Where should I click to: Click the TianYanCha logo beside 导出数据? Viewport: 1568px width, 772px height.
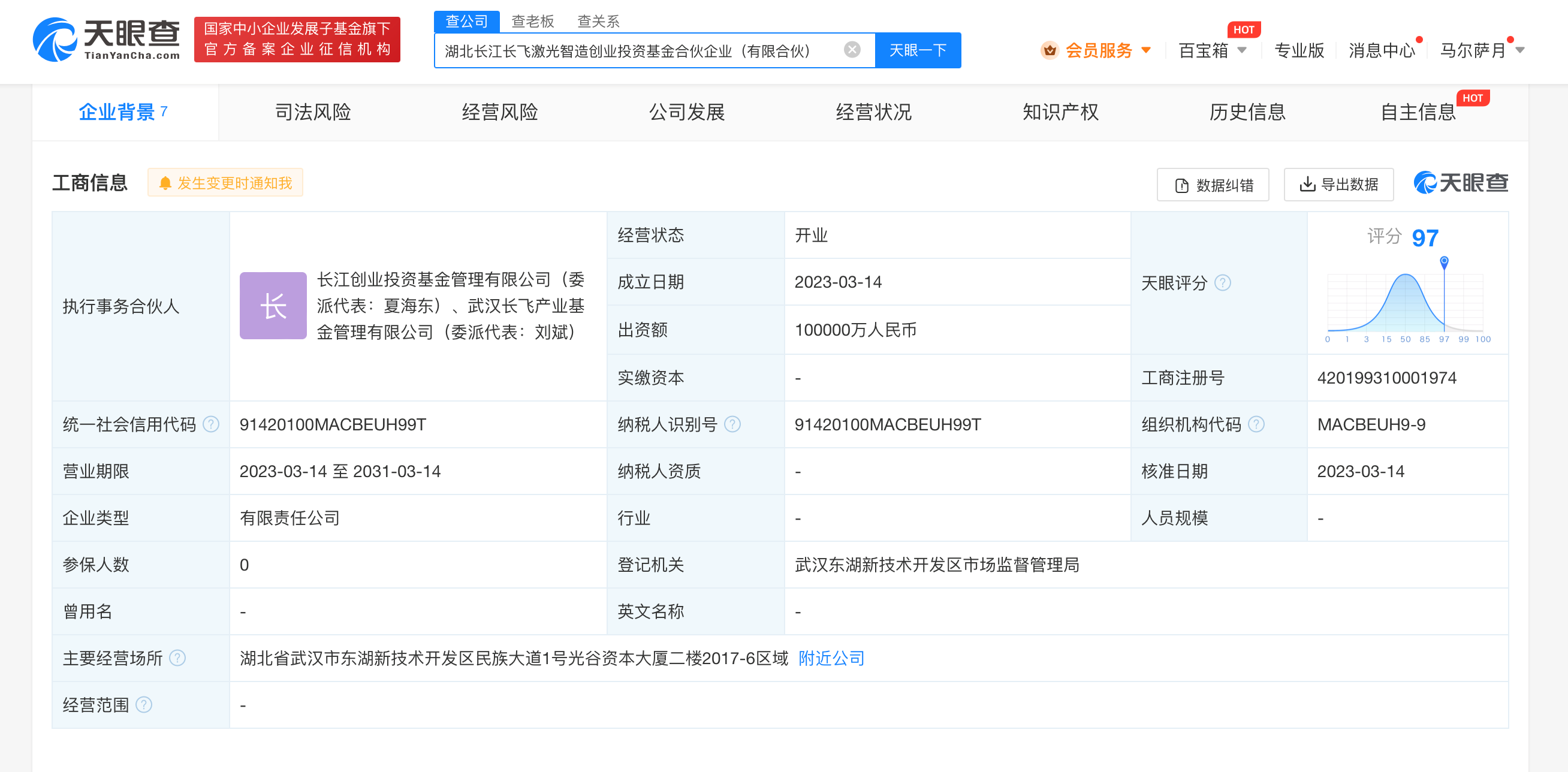(1460, 183)
